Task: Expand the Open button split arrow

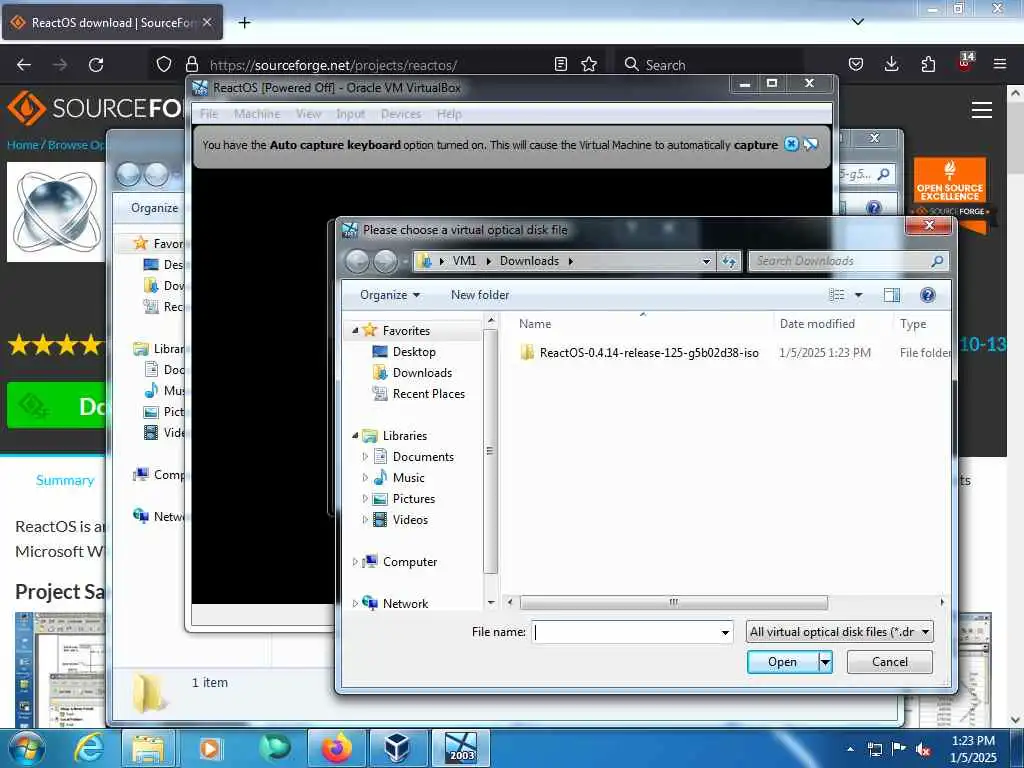Action: point(825,662)
